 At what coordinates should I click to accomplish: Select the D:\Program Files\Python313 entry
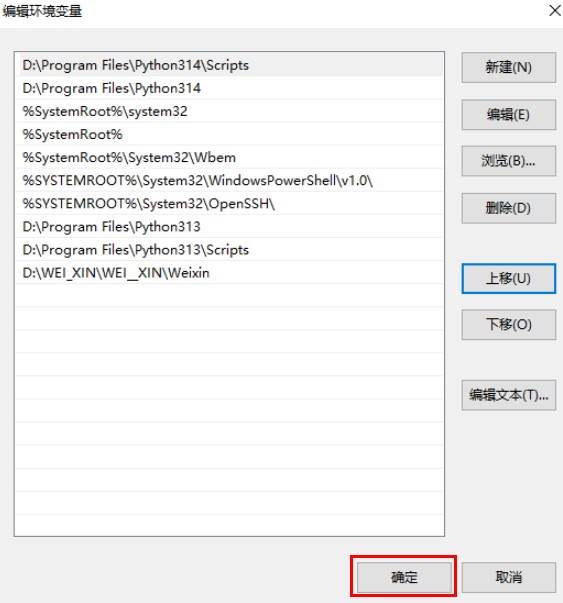229,227
